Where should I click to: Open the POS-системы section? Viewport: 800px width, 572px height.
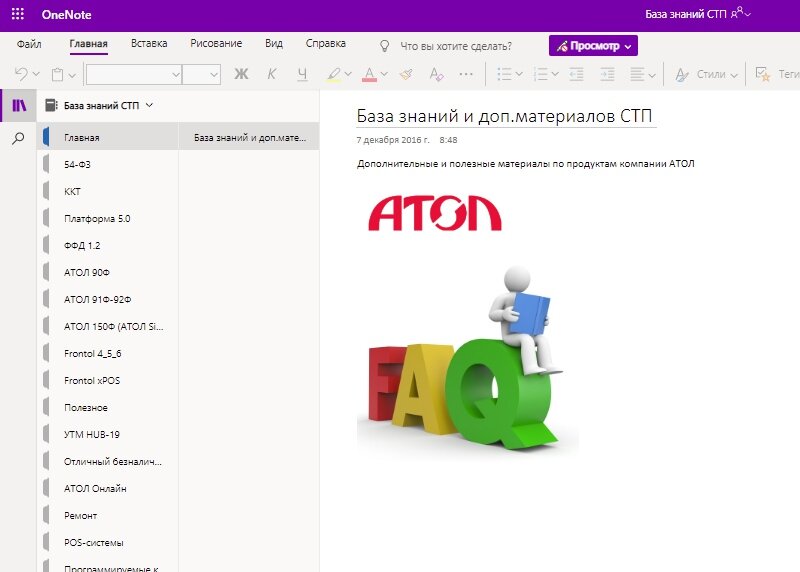(108, 543)
